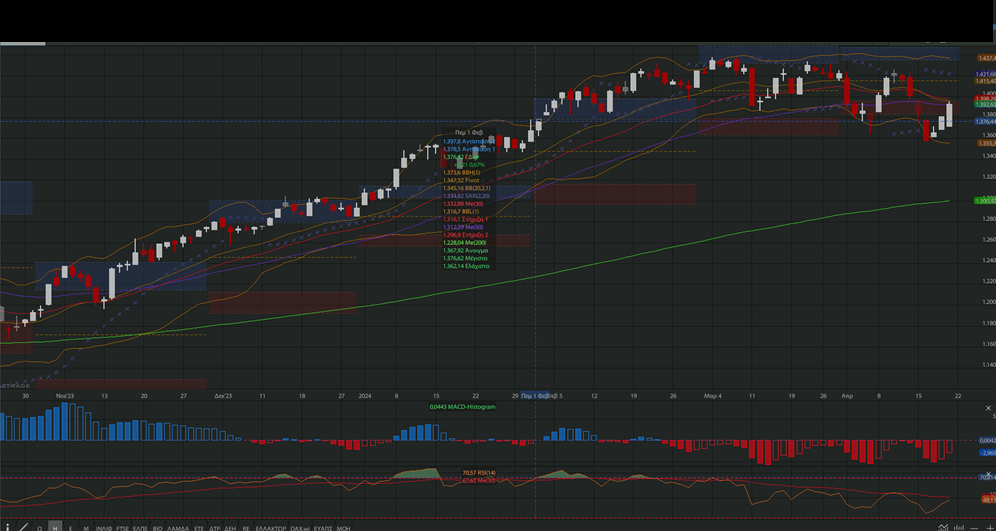Zoom in with the plus icon
996x531 pixels.
coord(990,527)
